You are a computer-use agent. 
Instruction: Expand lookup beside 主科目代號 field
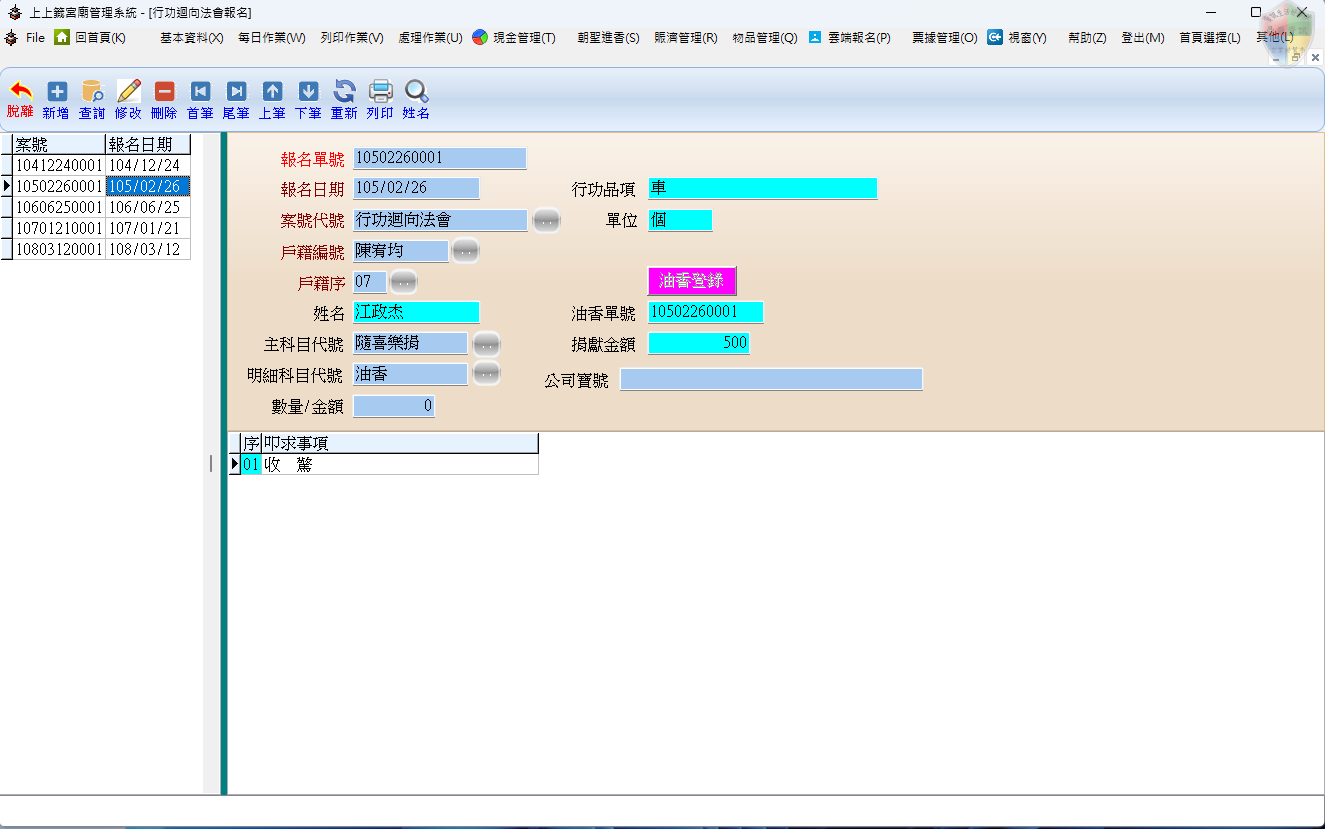click(x=486, y=344)
